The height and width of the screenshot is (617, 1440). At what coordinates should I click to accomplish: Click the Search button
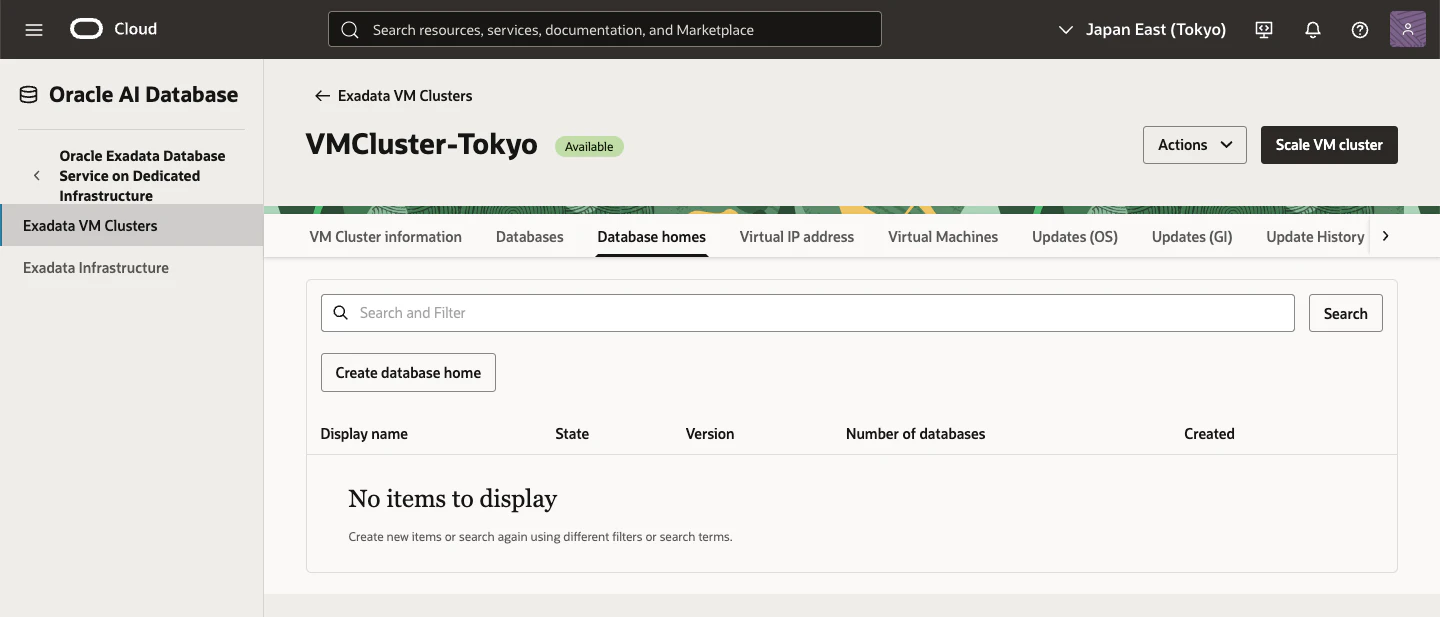tap(1345, 313)
